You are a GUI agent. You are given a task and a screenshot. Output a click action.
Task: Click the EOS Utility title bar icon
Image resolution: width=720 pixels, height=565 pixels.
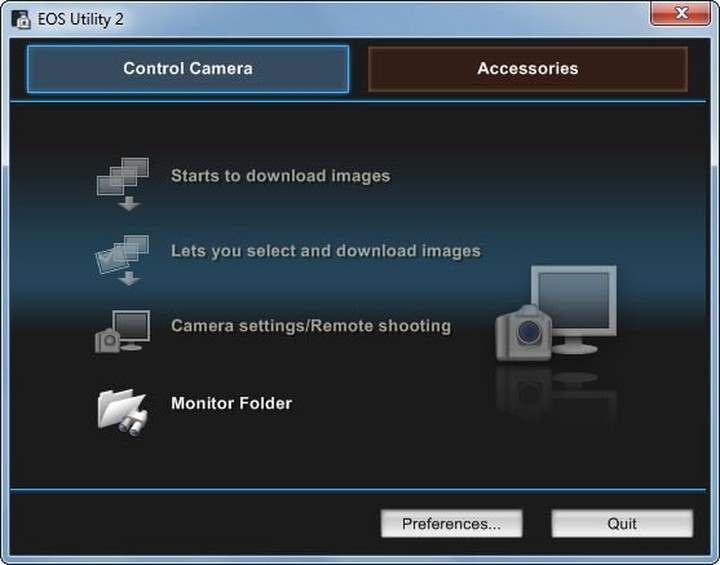19,19
